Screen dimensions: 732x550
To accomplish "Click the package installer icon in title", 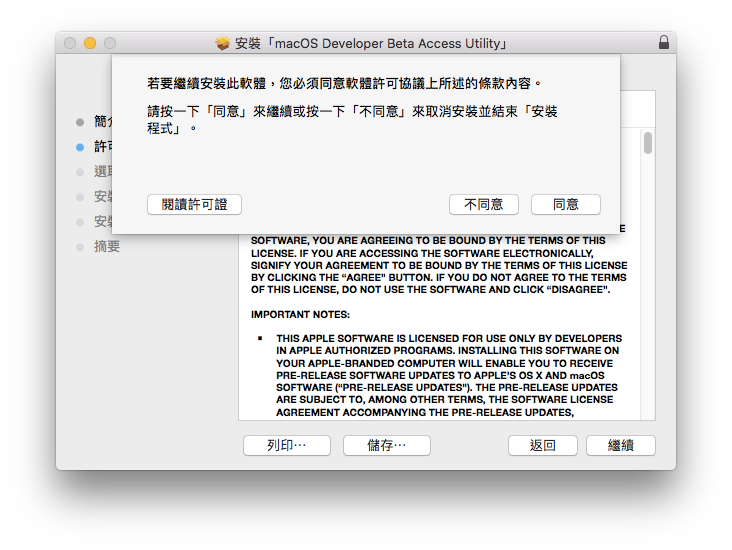I will tap(223, 43).
